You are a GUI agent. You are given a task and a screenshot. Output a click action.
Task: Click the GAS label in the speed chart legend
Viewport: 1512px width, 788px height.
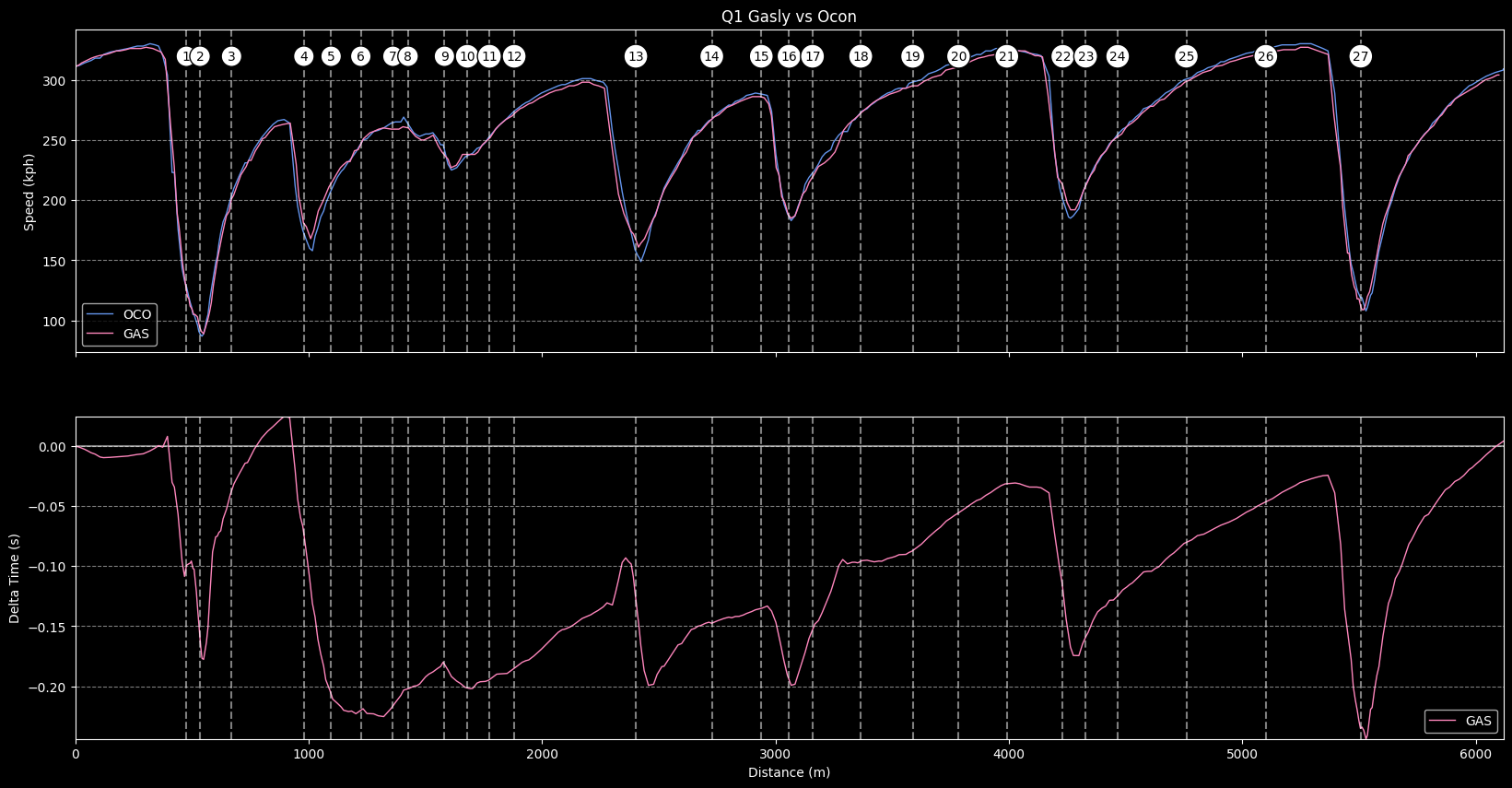[136, 334]
